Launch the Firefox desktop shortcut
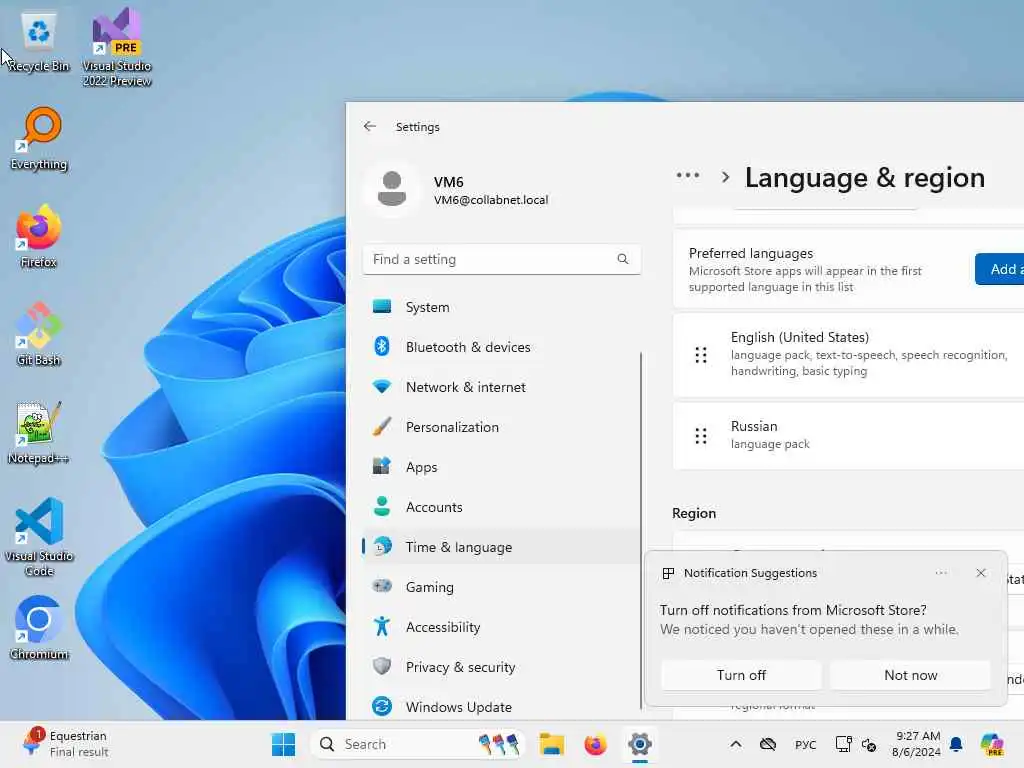This screenshot has height=768, width=1024. coord(39,236)
